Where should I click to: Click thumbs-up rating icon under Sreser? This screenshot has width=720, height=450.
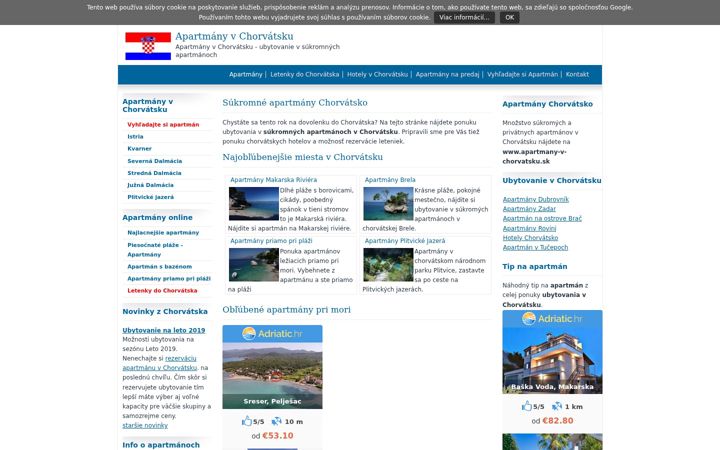tap(247, 421)
